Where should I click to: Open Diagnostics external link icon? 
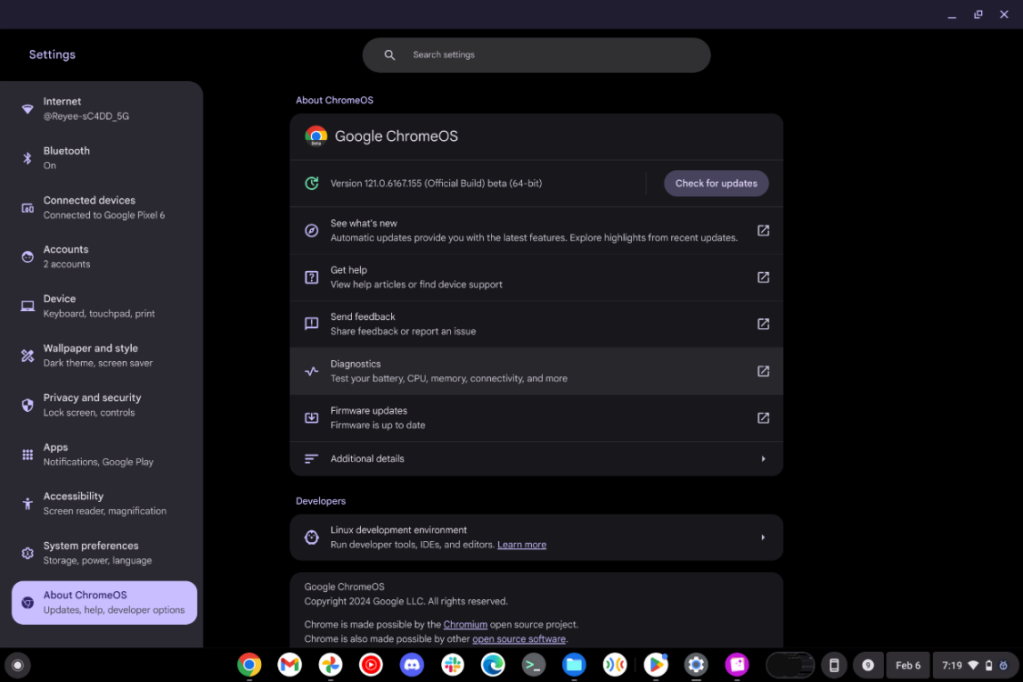(763, 371)
